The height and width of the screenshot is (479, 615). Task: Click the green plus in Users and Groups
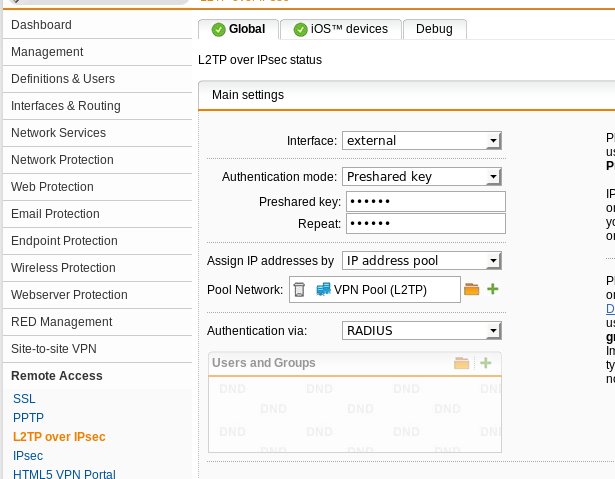coord(486,363)
